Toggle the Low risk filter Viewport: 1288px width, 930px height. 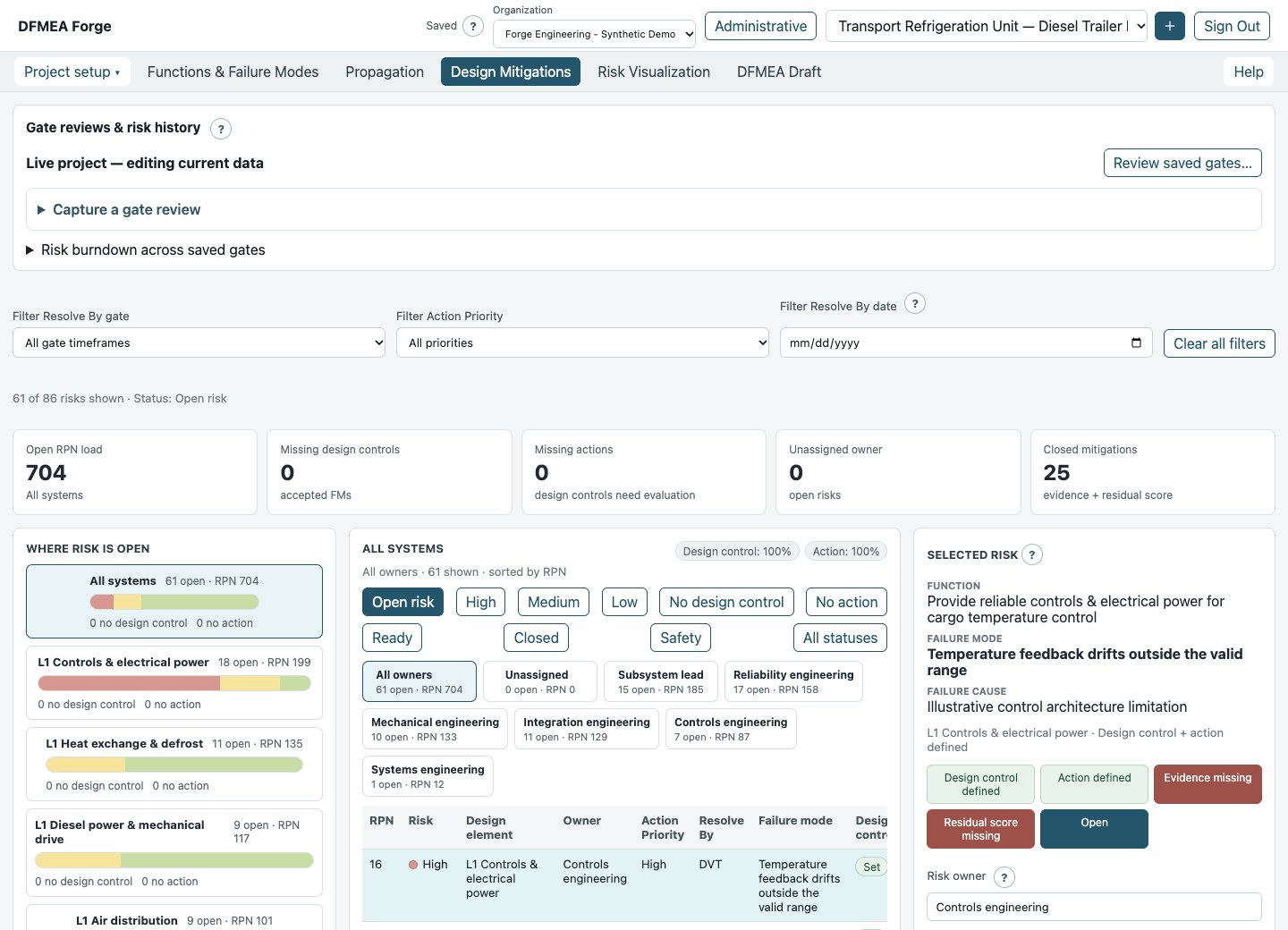[624, 602]
